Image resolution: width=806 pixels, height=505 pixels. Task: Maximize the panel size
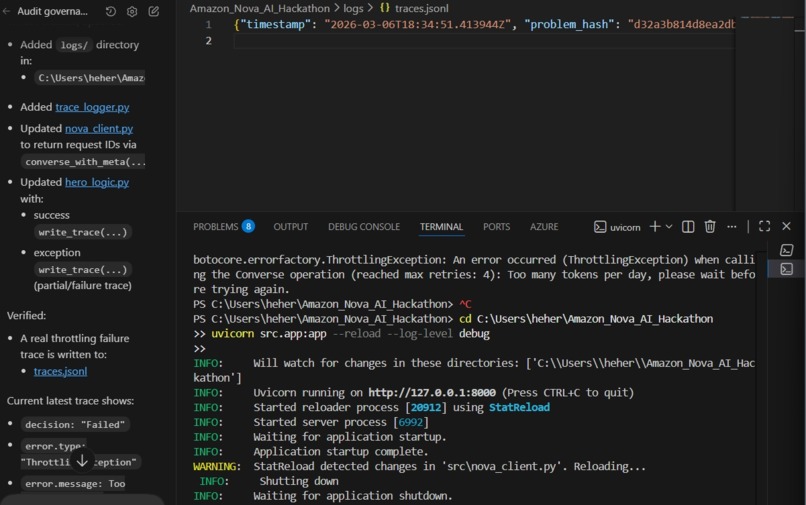point(764,226)
